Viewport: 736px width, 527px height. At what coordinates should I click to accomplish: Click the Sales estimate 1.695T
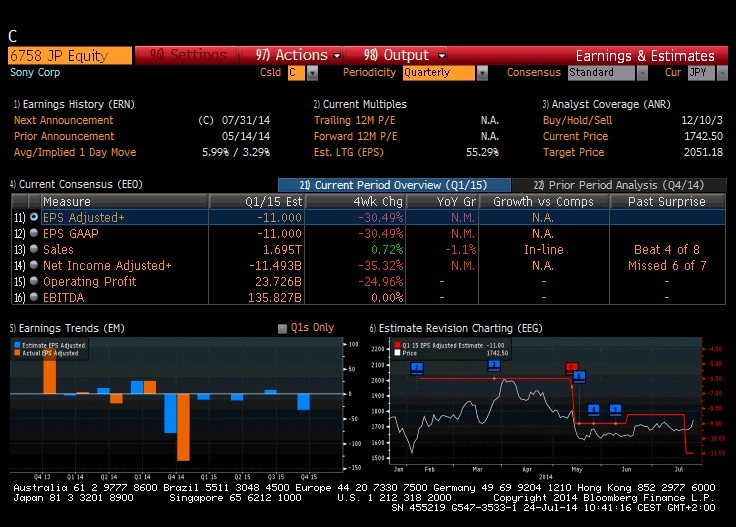point(282,249)
